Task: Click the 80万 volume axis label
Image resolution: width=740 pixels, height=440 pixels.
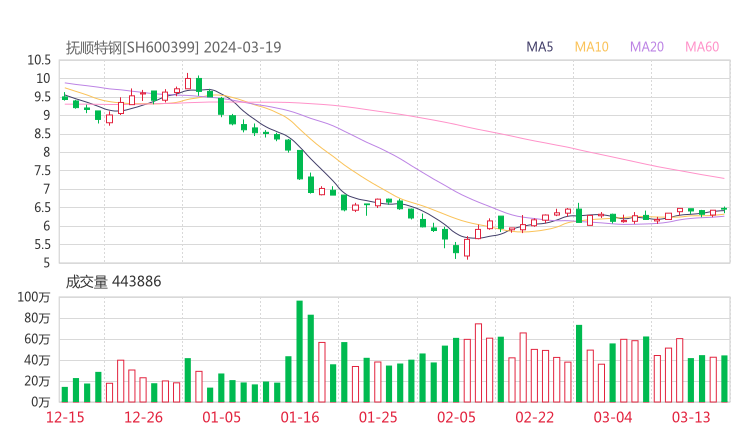Action: 36,318
